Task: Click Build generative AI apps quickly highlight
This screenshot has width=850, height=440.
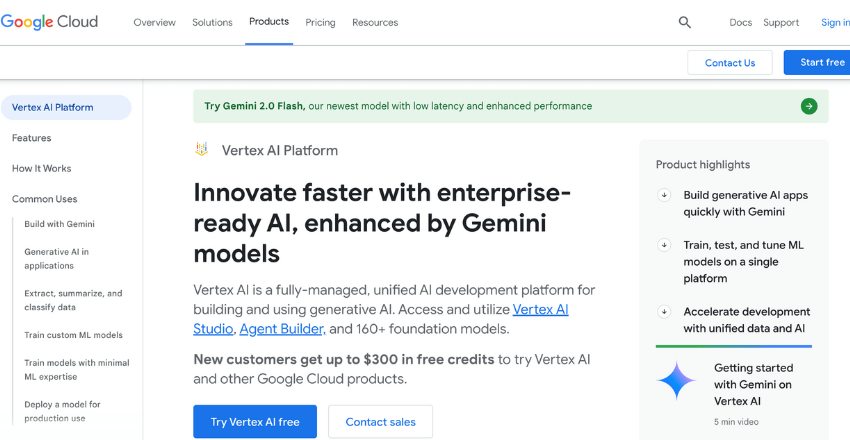Action: pyautogui.click(x=745, y=203)
